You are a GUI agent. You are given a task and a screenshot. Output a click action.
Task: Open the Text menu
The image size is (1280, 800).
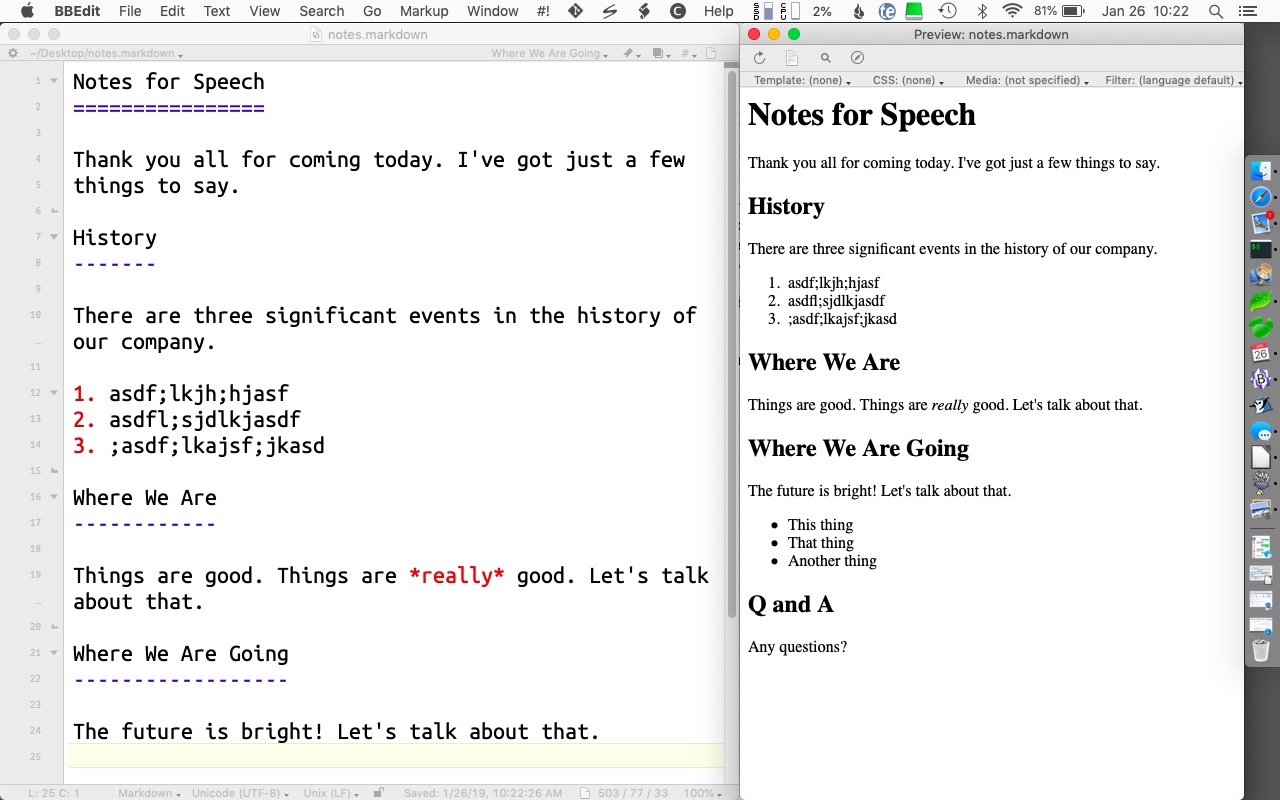pos(217,11)
